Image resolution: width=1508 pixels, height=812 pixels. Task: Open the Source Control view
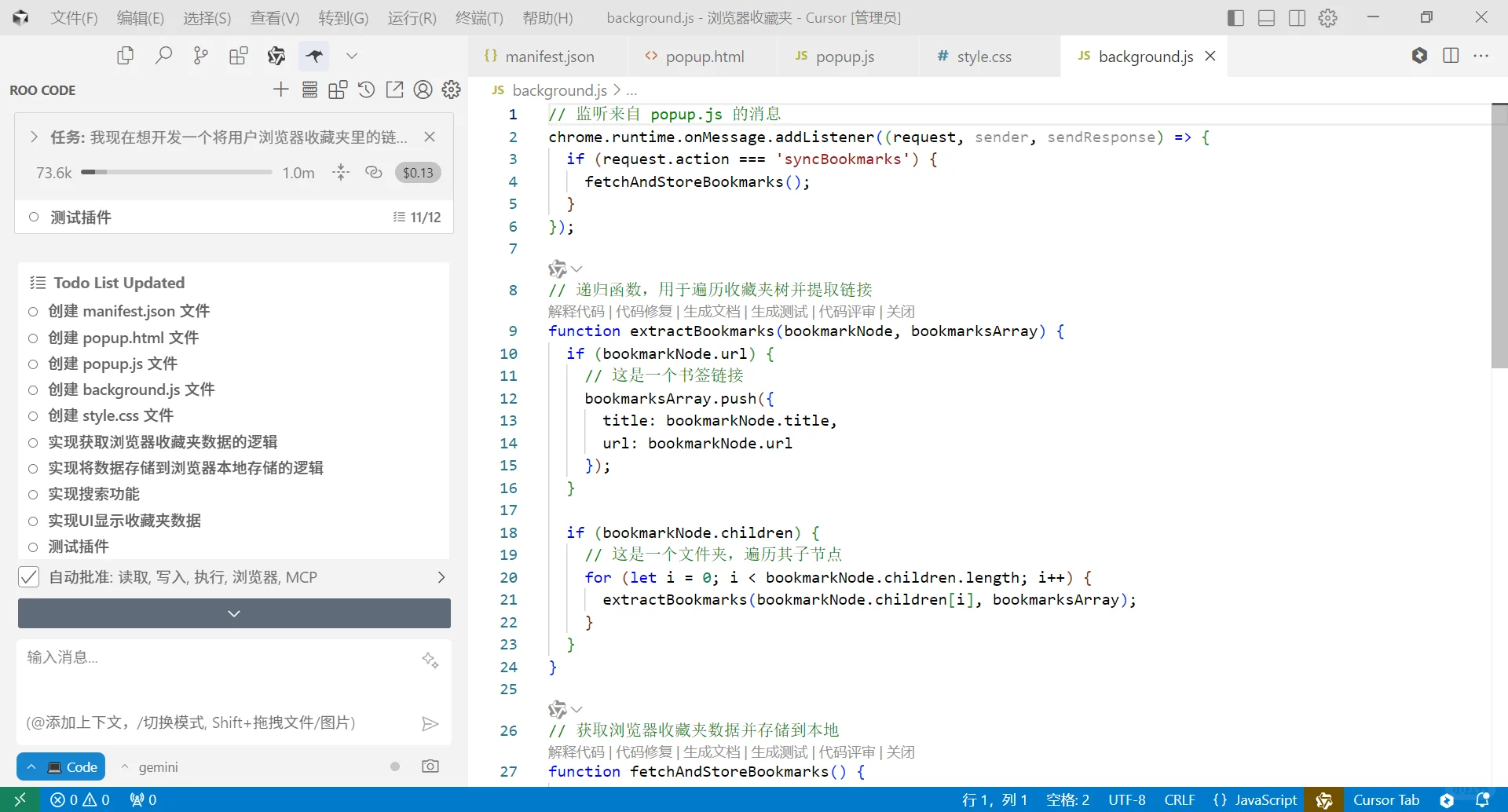coord(200,55)
